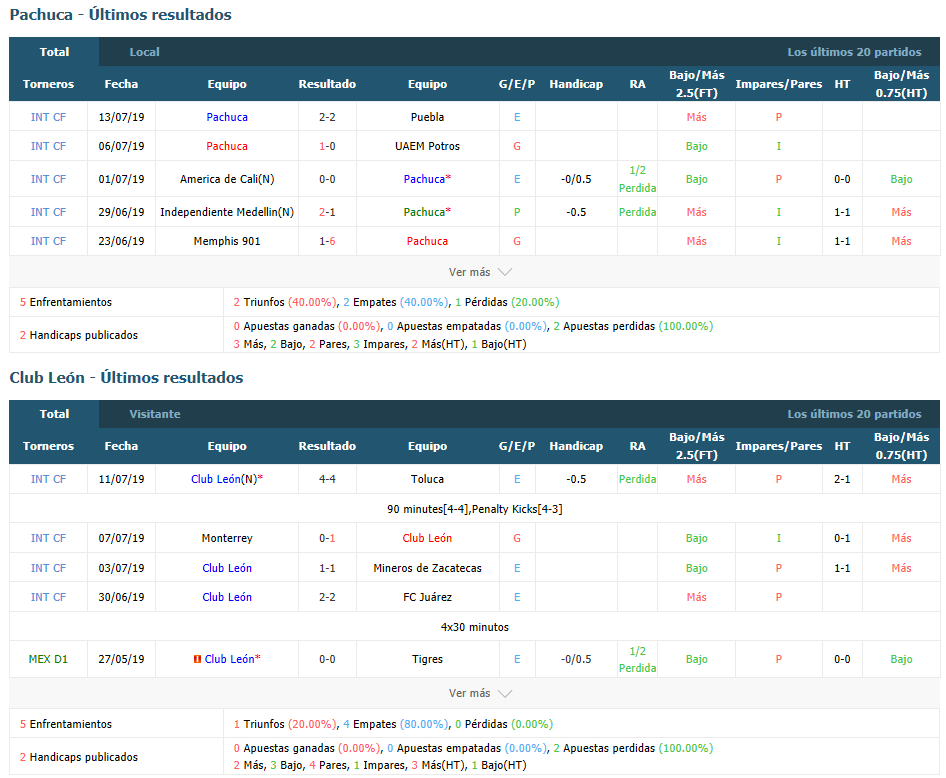
Task: Click the G result in the UAEM Potros row
Action: click(x=517, y=146)
